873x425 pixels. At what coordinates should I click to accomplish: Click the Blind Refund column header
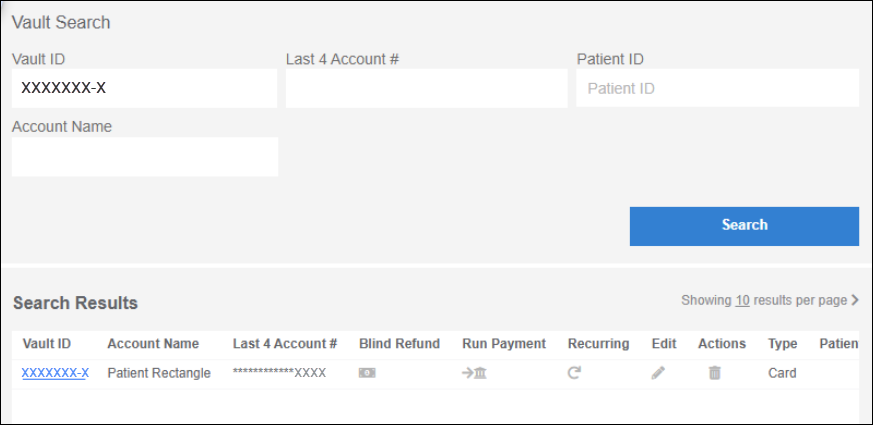pyautogui.click(x=399, y=344)
